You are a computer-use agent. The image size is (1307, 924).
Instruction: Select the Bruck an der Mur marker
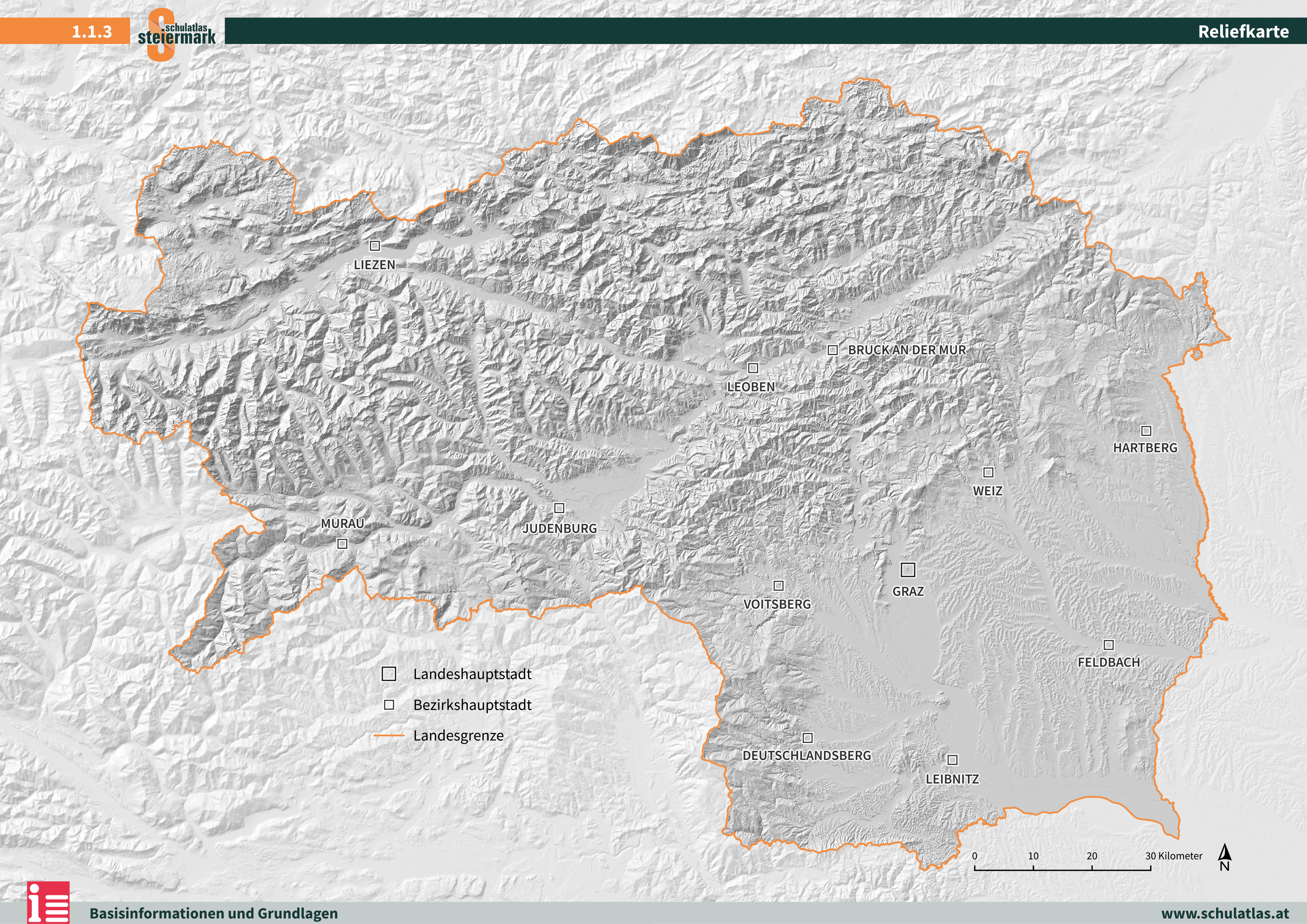tap(832, 350)
